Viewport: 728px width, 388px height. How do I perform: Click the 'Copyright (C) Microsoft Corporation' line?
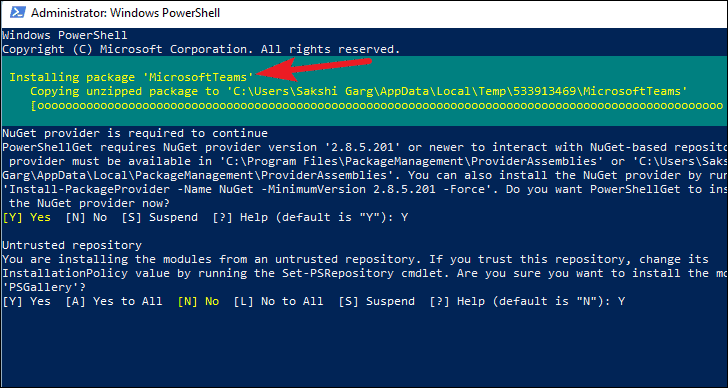[x=201, y=49]
